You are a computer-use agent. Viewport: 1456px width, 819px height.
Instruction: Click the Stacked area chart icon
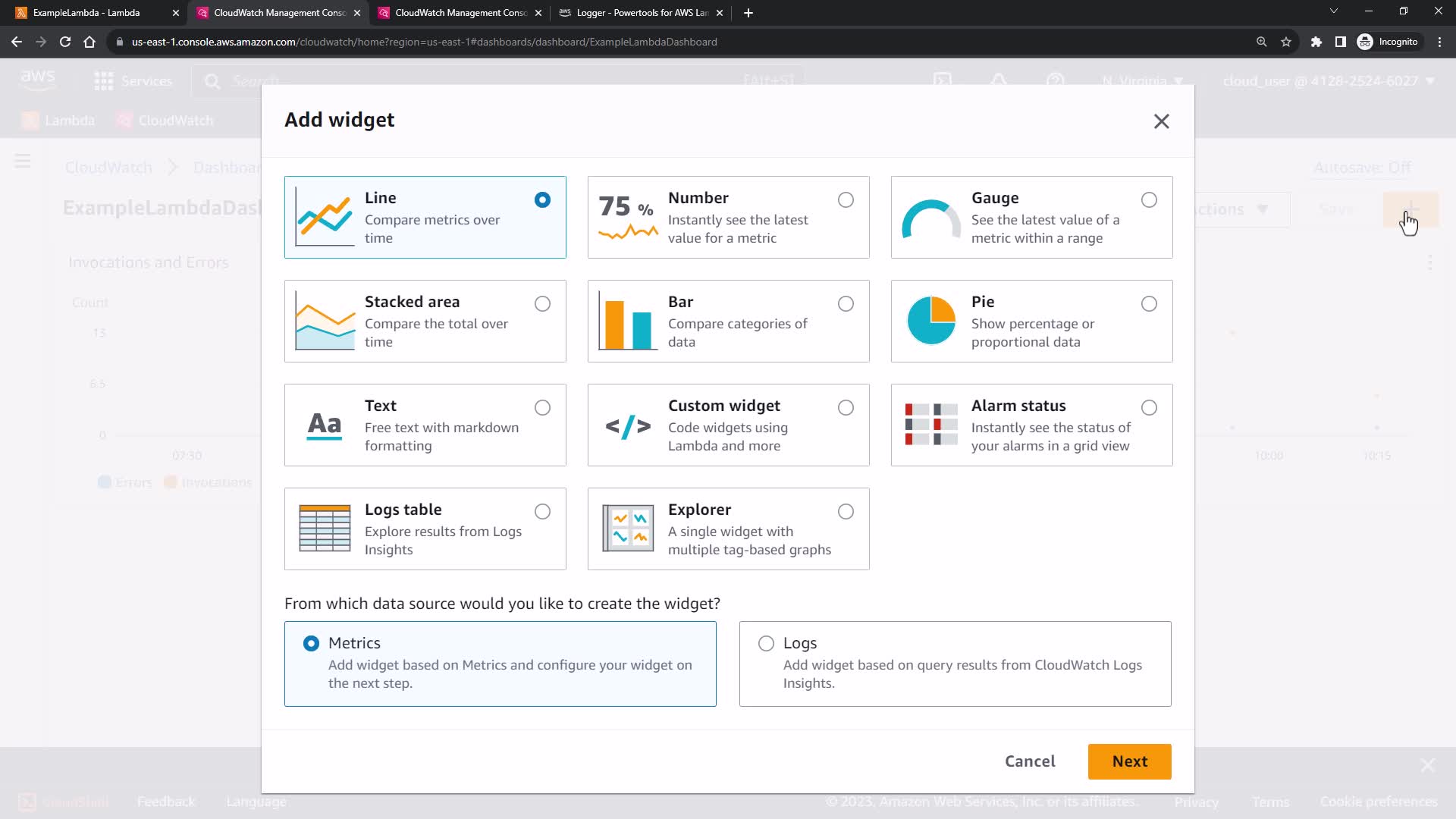(x=325, y=322)
